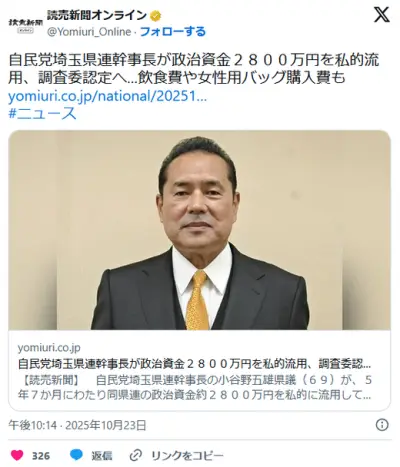Screen dimensions: 400x467
Task: Click the blue reply bubble icon
Action: (76, 455)
